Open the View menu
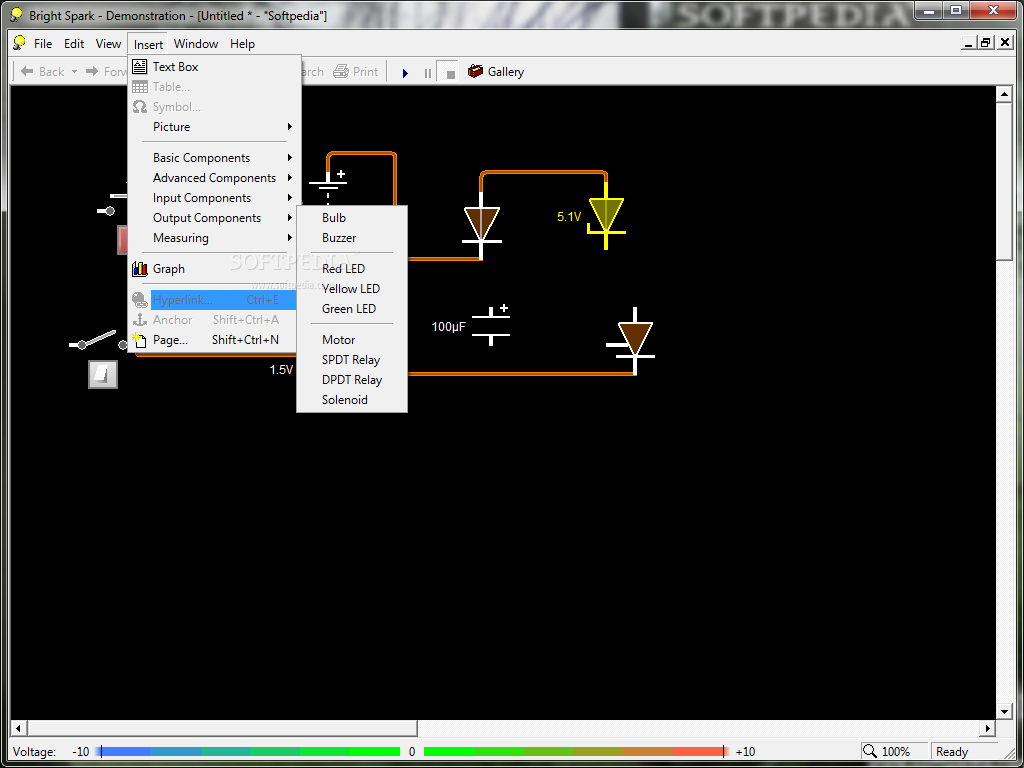This screenshot has width=1024, height=768. coord(108,44)
